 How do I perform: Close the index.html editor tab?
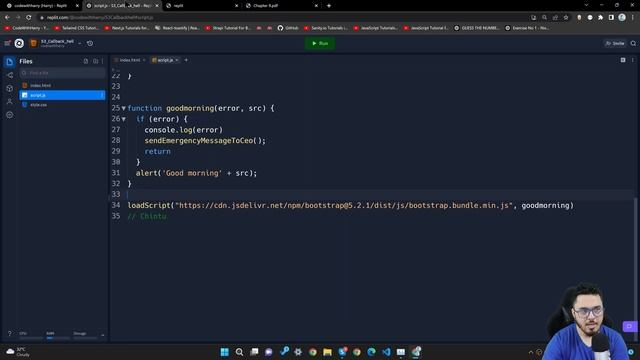pos(144,60)
